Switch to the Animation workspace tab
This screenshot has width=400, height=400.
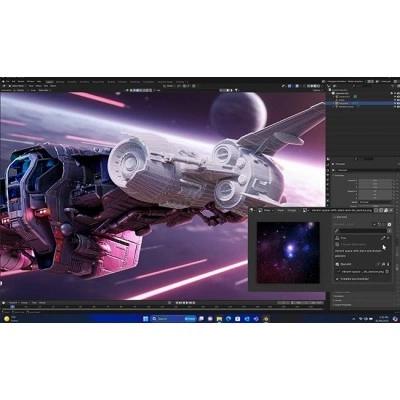(x=122, y=82)
